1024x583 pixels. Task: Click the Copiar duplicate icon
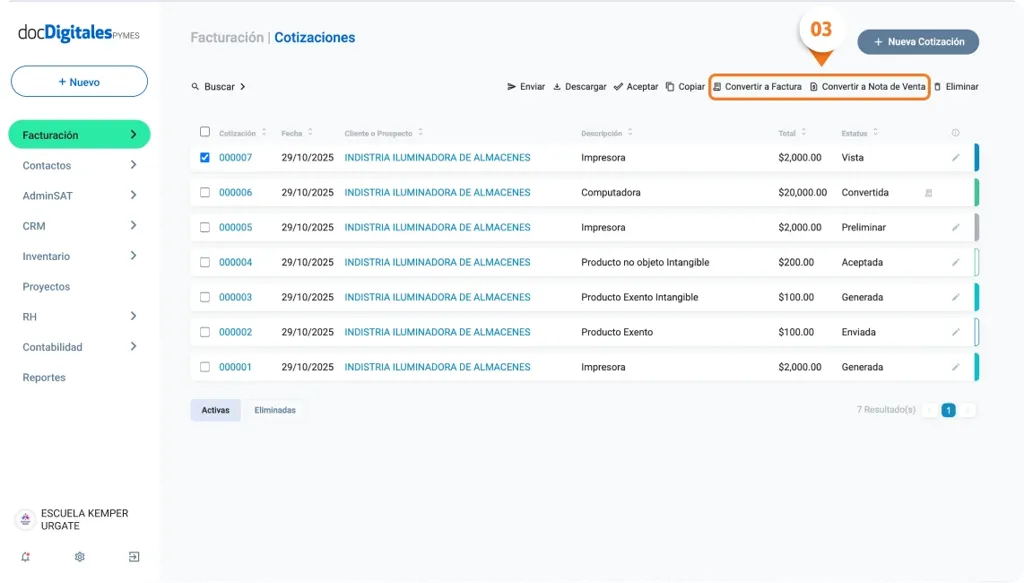tap(670, 87)
